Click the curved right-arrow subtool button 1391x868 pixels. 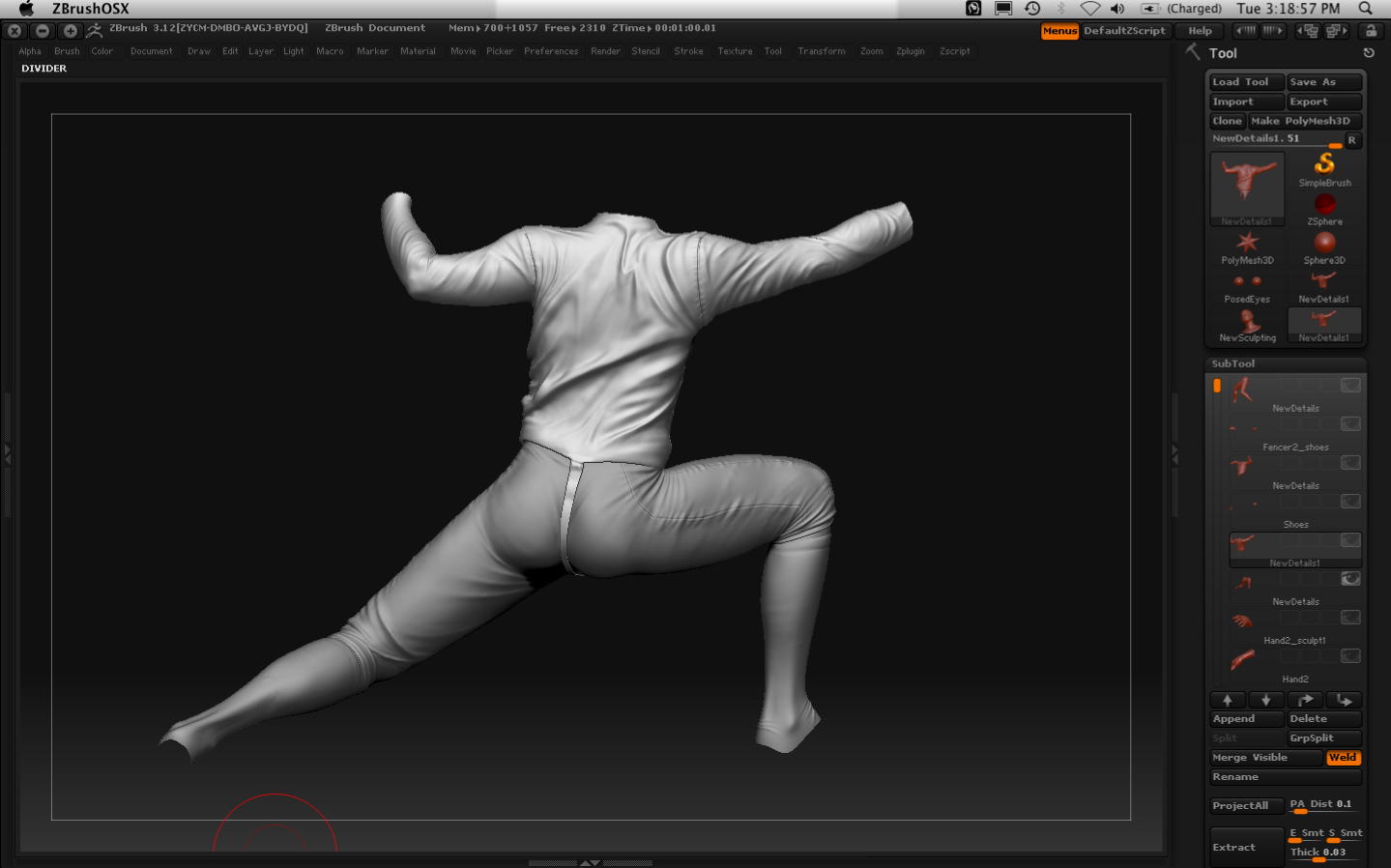[1305, 700]
